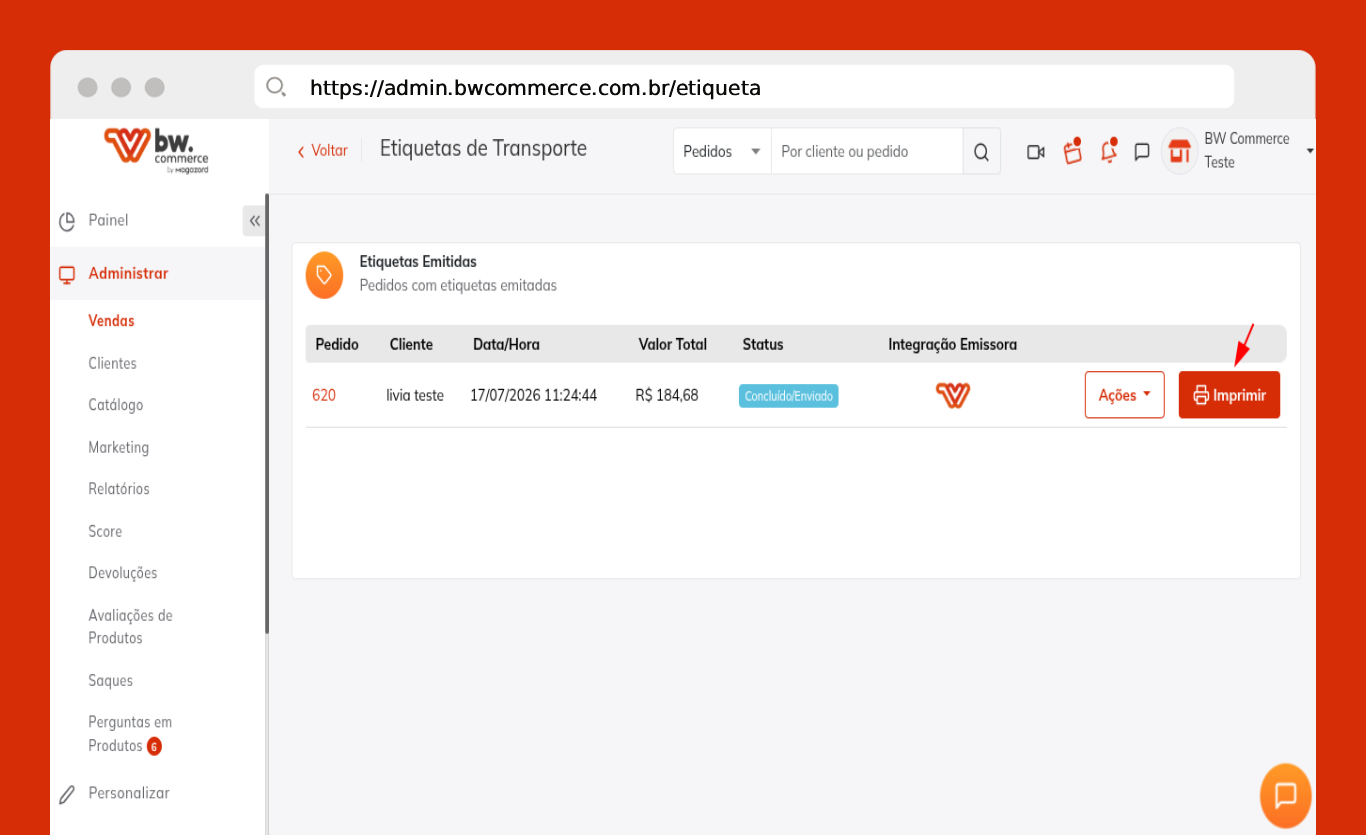Open Marketing in the sidebar
1366x835 pixels.
pyautogui.click(x=118, y=447)
